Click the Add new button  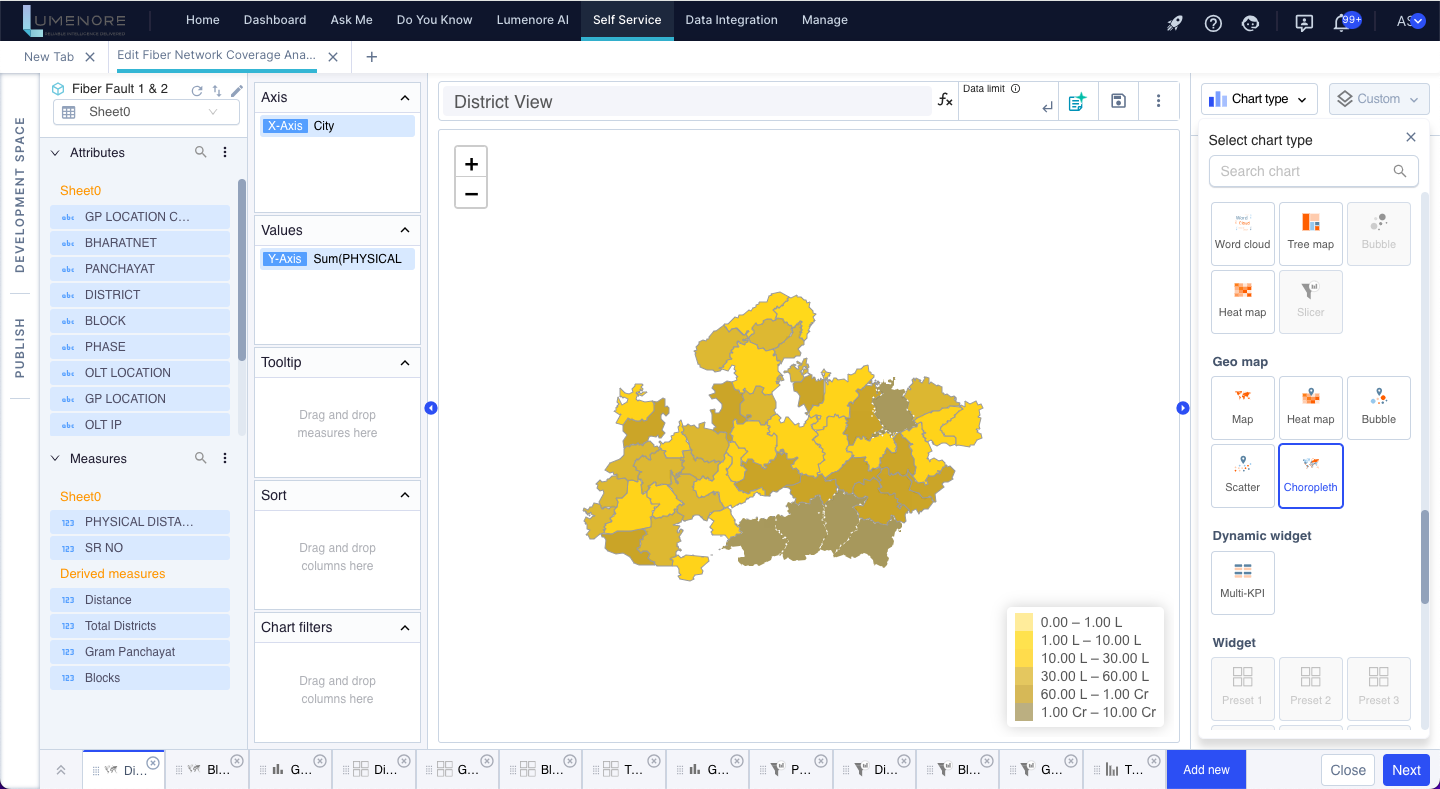pyautogui.click(x=1206, y=769)
